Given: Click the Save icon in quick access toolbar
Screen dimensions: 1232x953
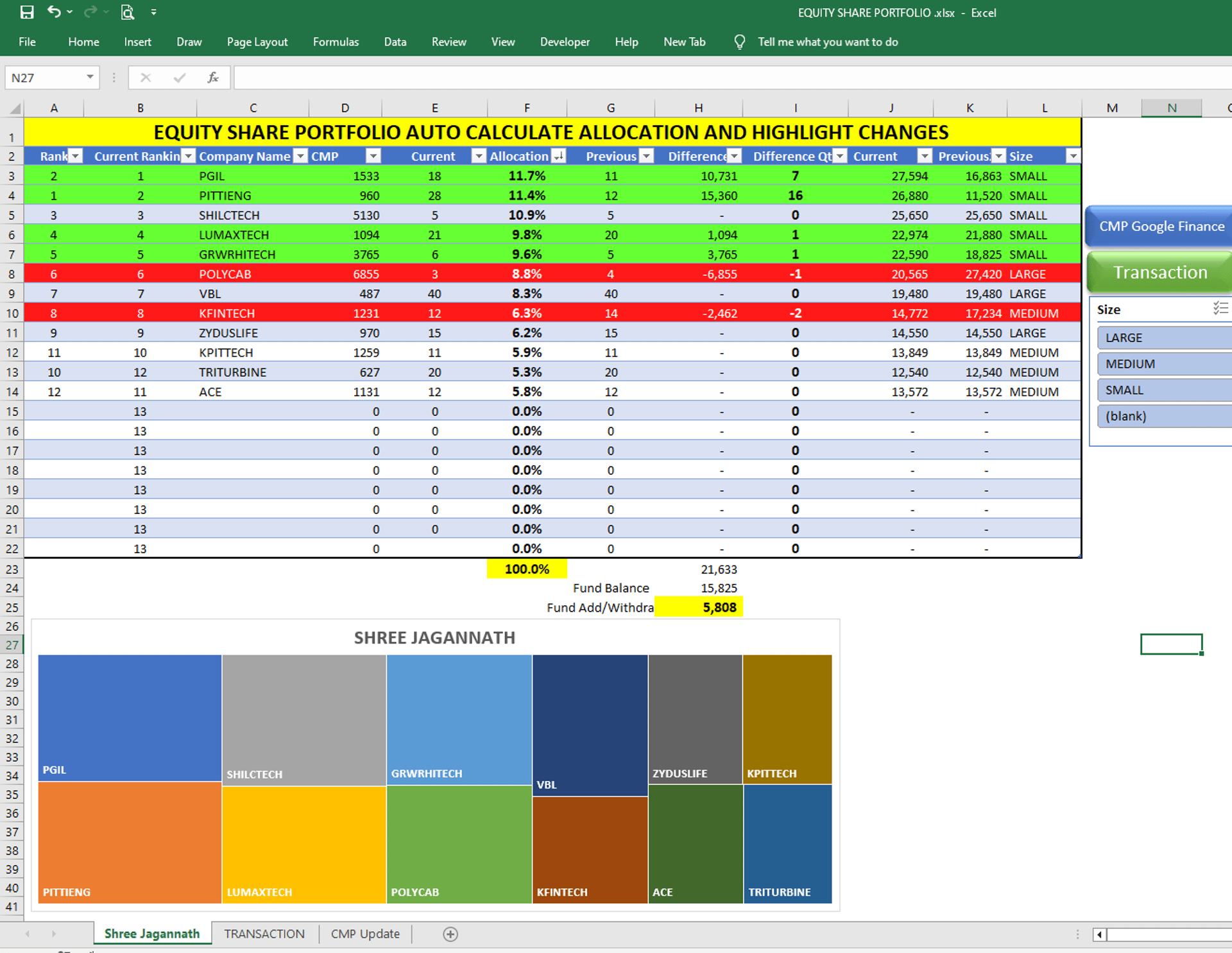Looking at the screenshot, I should click(27, 12).
